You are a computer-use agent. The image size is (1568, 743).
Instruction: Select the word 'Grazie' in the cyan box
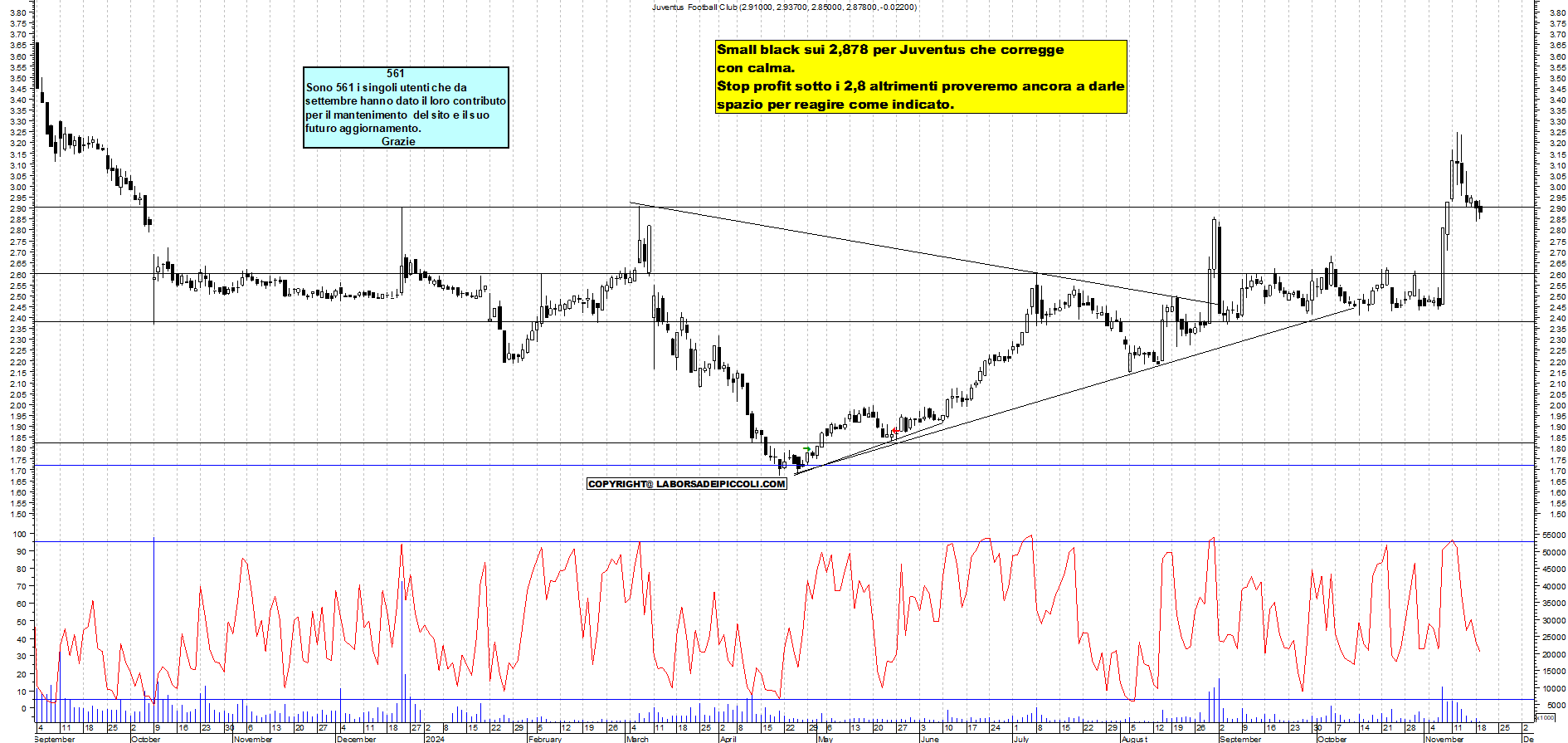coord(398,142)
